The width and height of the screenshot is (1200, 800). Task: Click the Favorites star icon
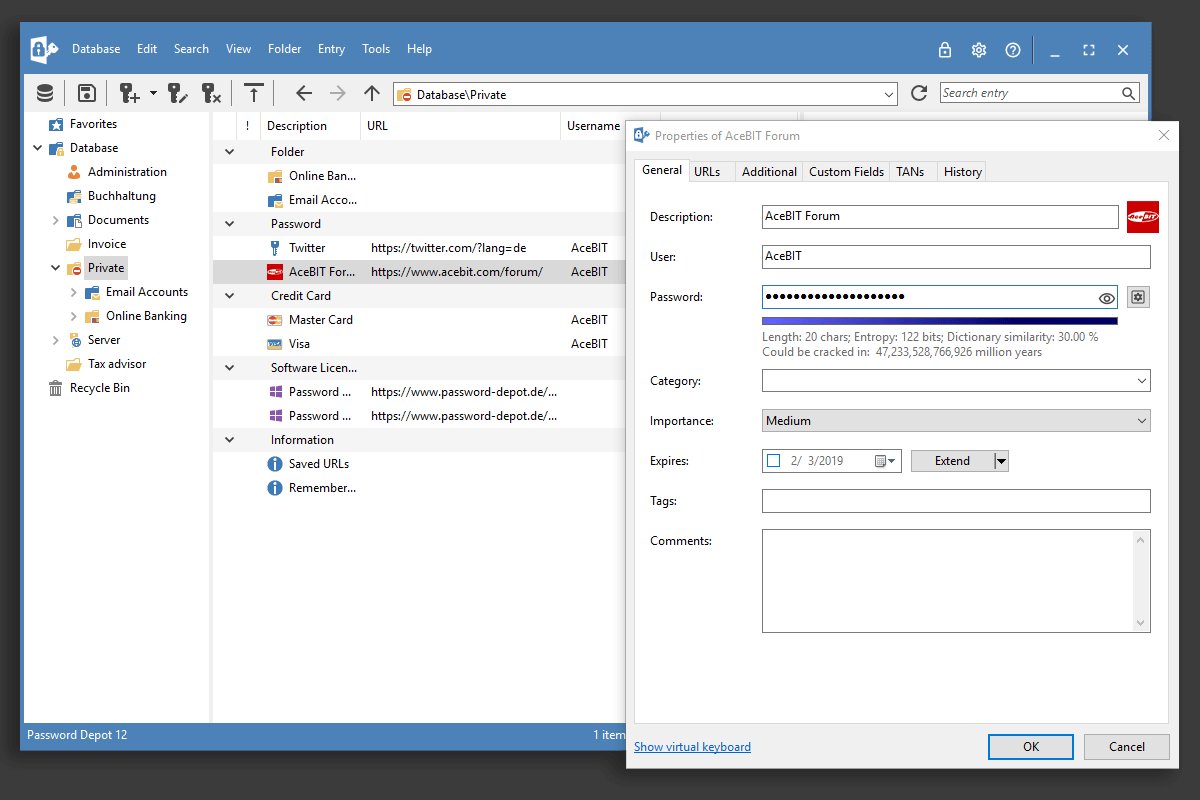(56, 124)
